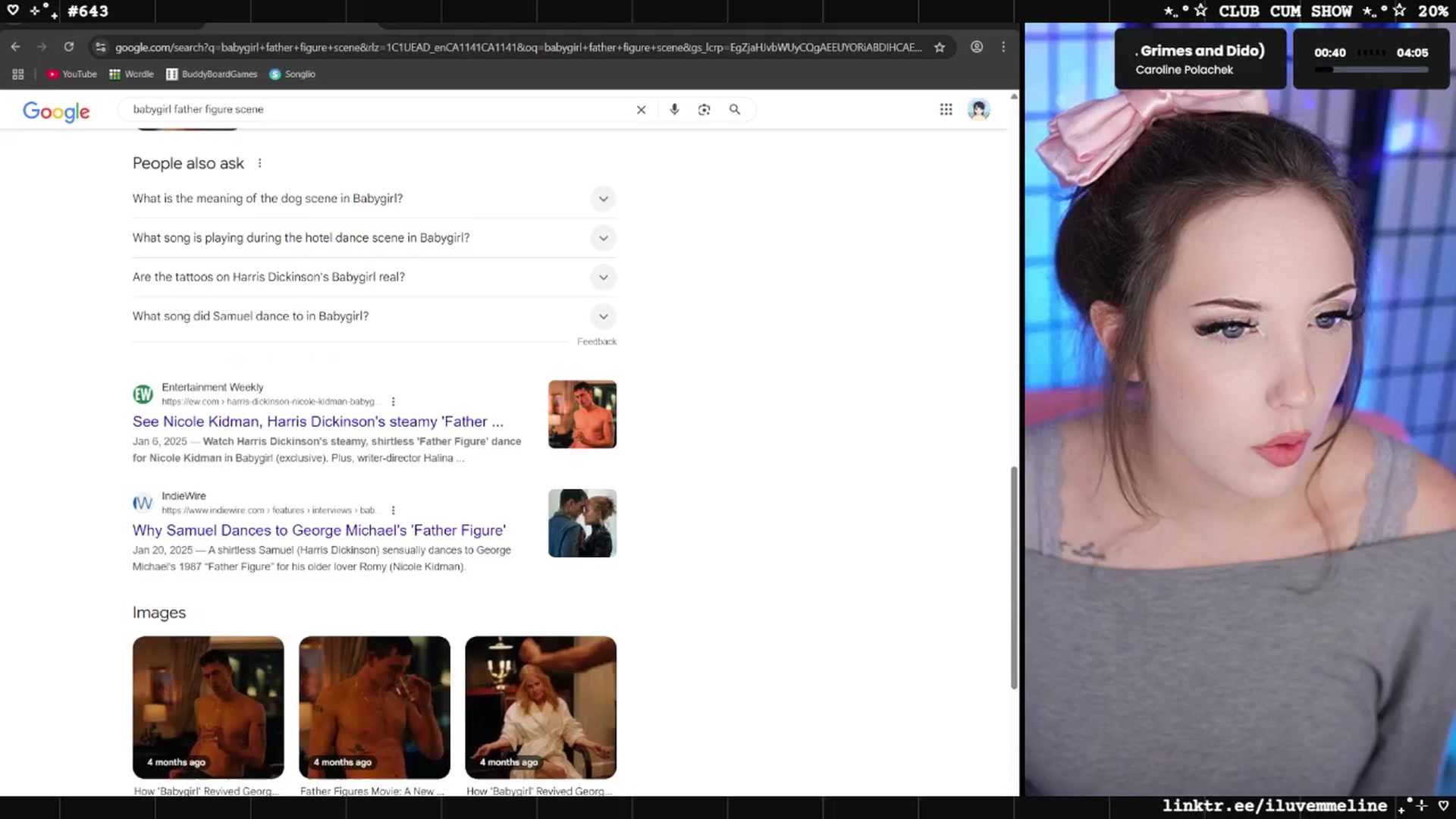
Task: Start voice search with the microphone icon
Action: (x=674, y=110)
